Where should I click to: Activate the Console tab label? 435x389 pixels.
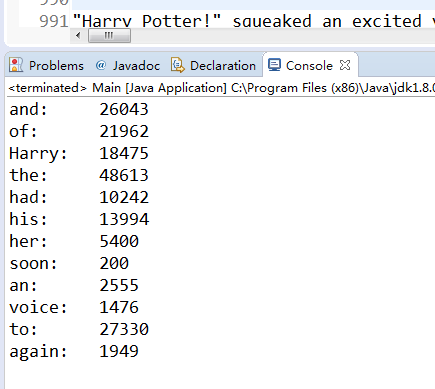(309, 66)
